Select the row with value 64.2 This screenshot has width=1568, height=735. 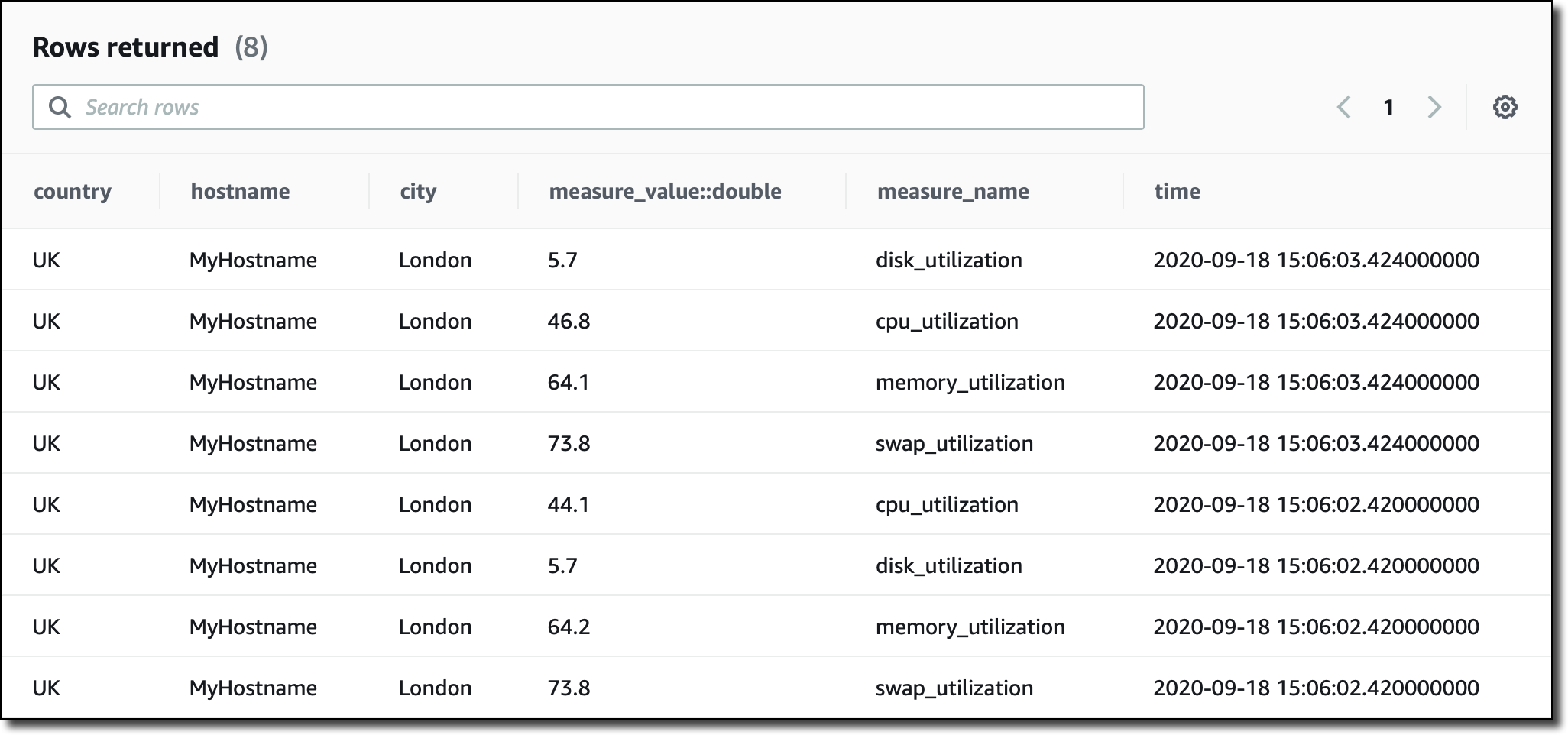[776, 627]
